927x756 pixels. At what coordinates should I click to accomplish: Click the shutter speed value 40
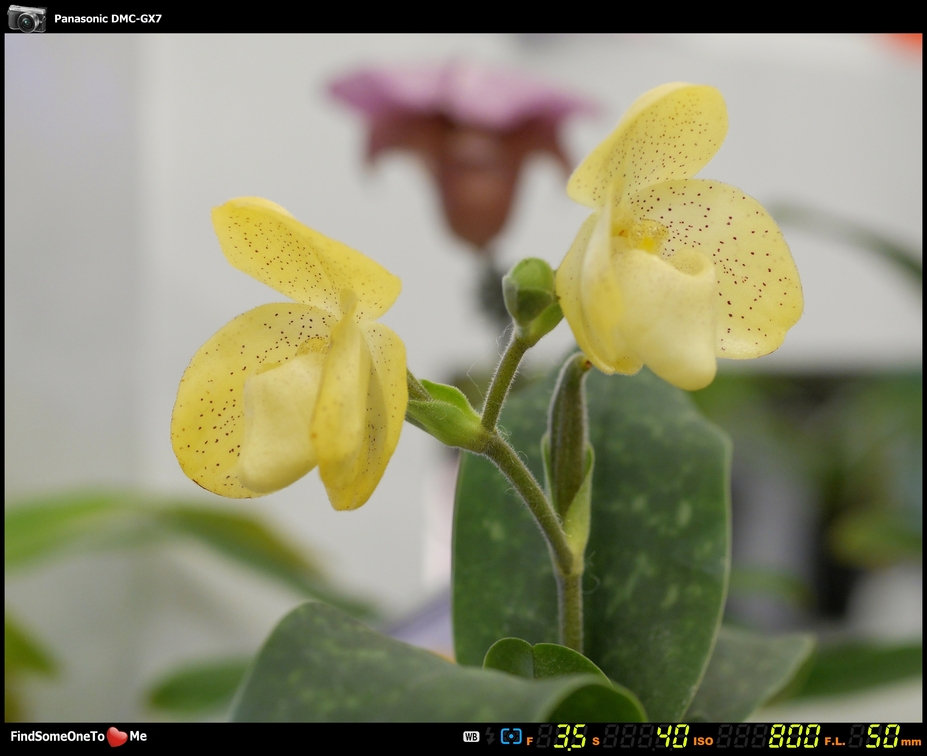coord(673,736)
